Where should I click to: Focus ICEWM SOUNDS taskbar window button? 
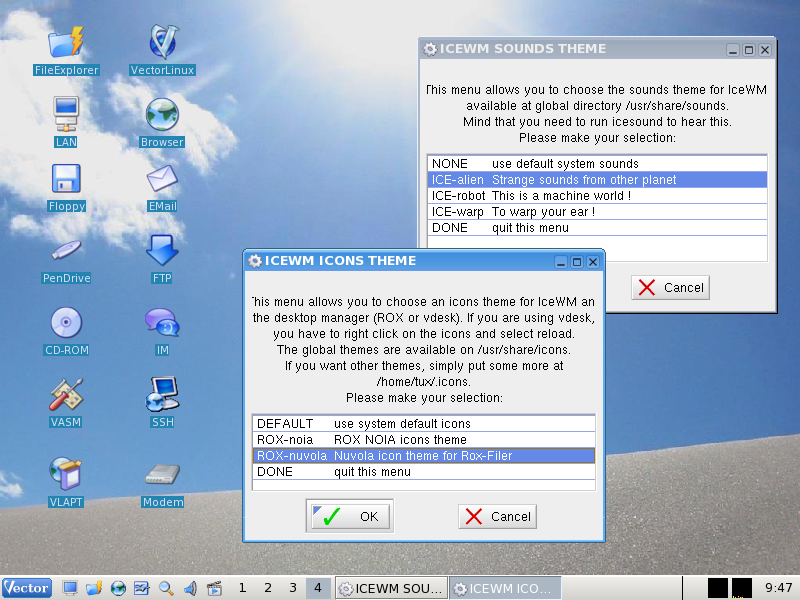pyautogui.click(x=390, y=588)
